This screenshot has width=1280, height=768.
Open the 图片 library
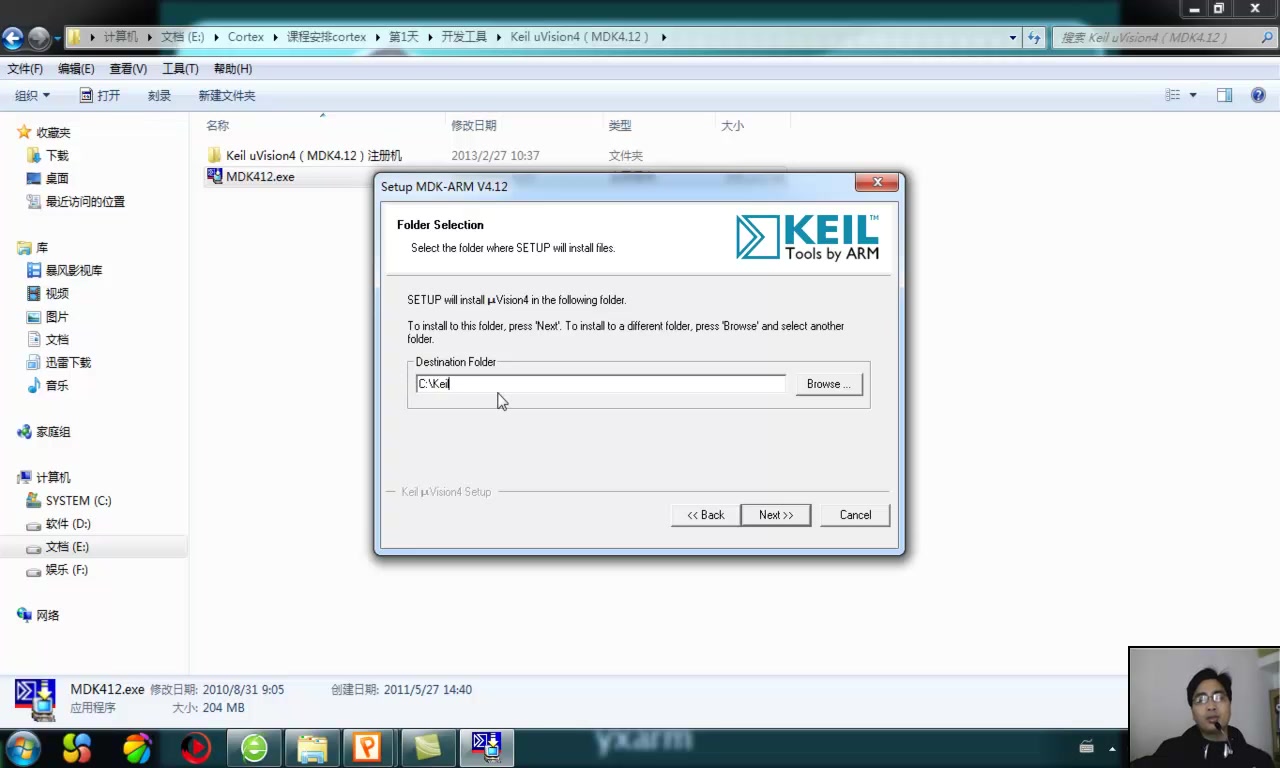pyautogui.click(x=57, y=317)
